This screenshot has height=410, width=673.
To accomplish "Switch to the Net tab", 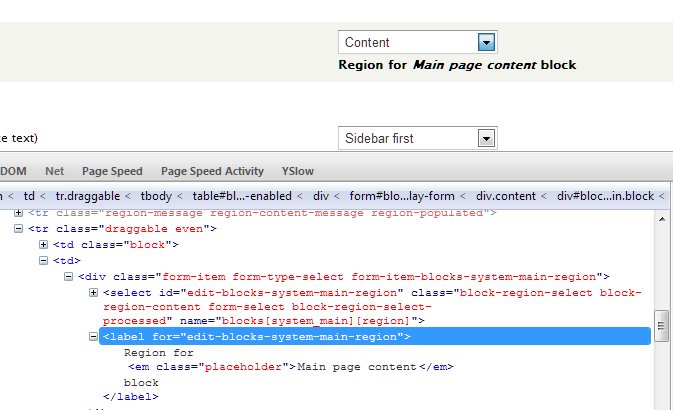I will [x=55, y=171].
